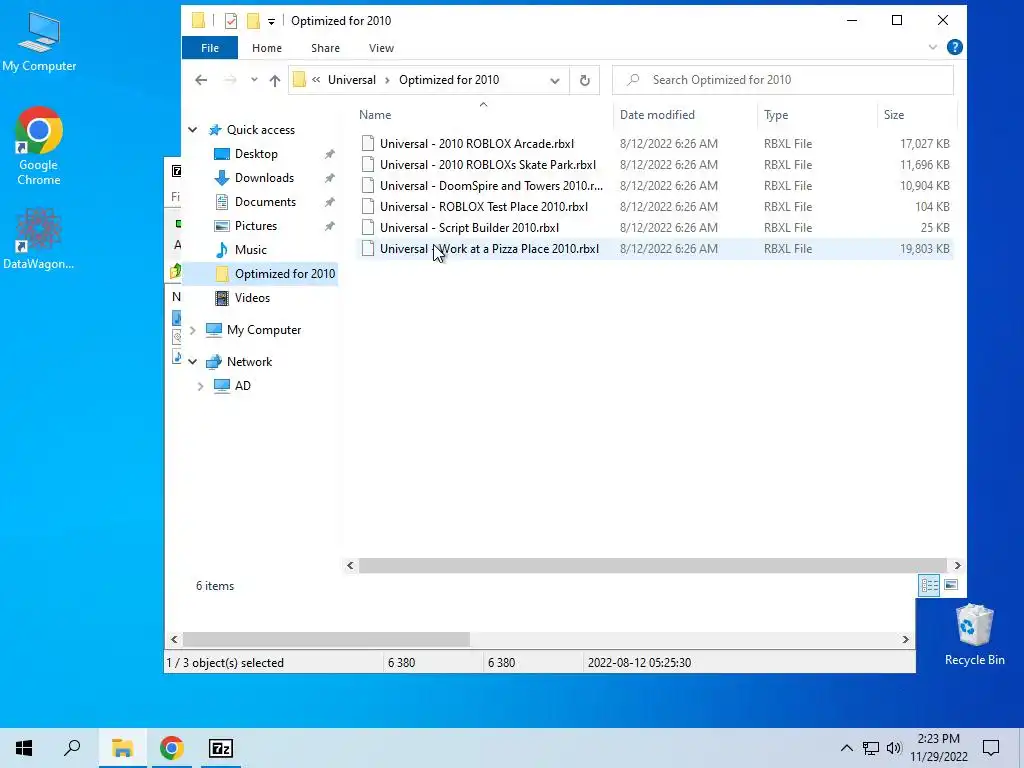This screenshot has width=1024, height=768.
Task: Click the Search Optimized for 2010 field
Action: click(x=782, y=80)
